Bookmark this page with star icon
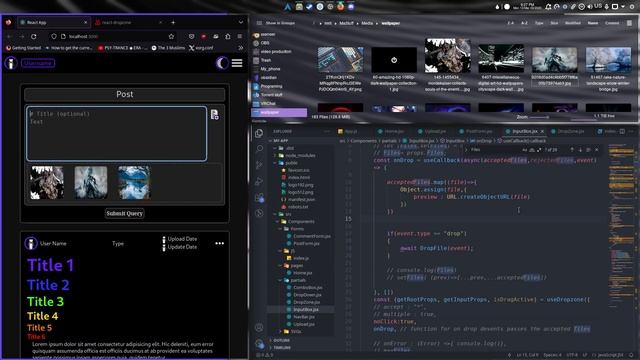Screen dimensions: 640x360 [x=171, y=36]
